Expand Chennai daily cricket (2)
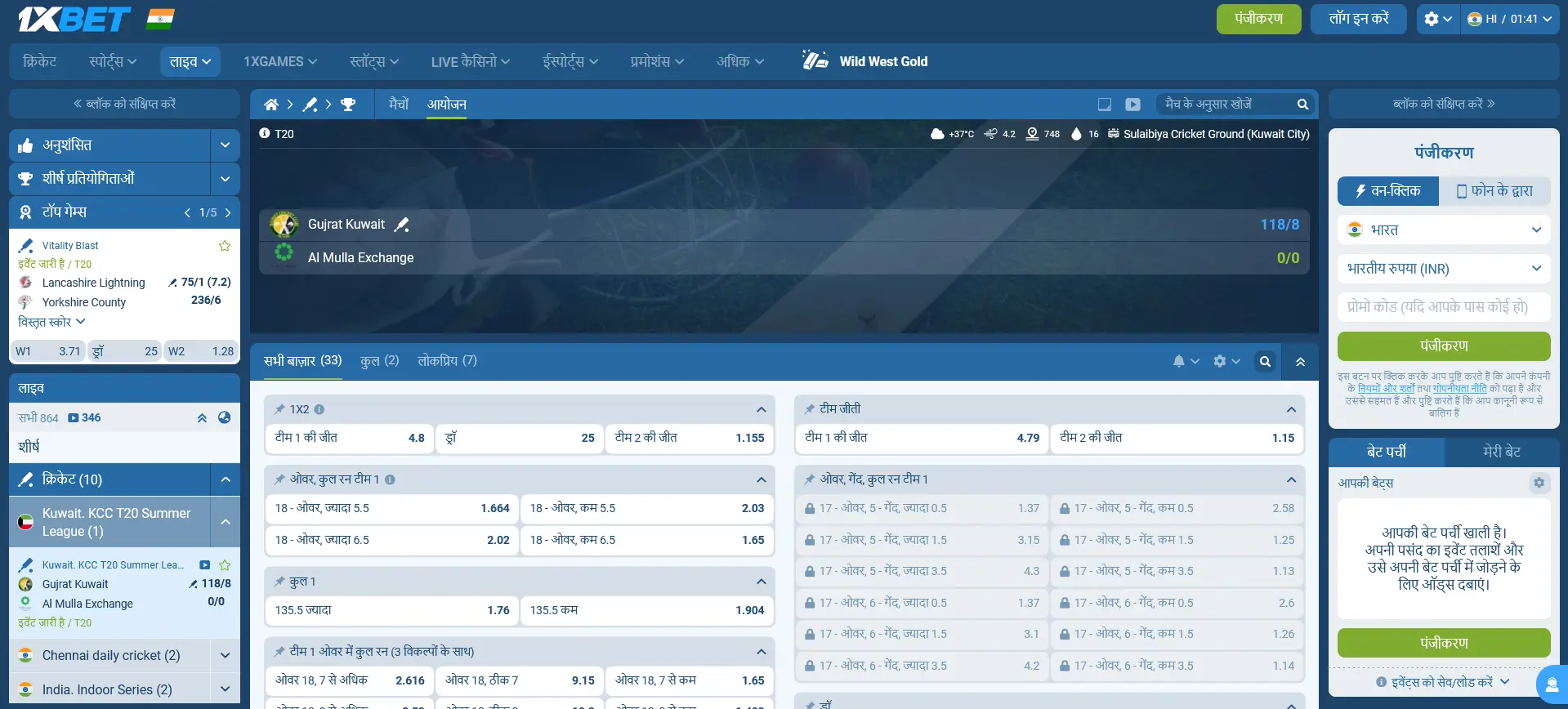Image resolution: width=1568 pixels, height=709 pixels. 225,655
